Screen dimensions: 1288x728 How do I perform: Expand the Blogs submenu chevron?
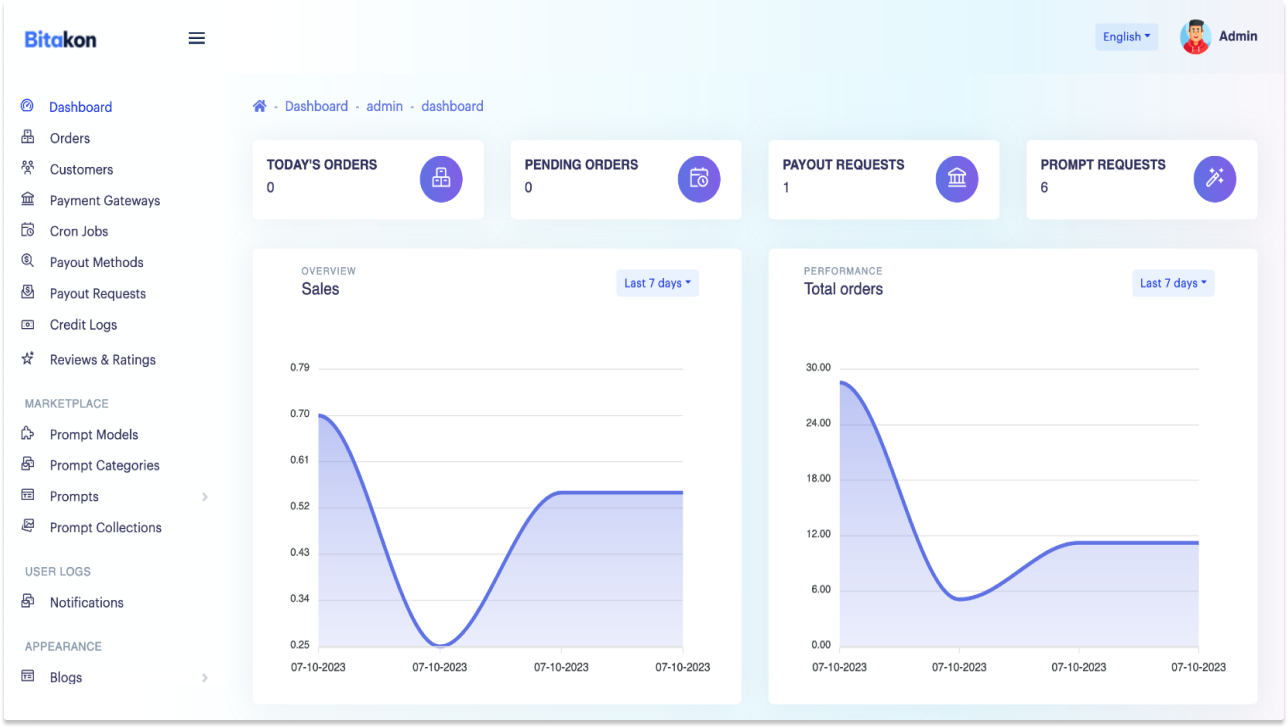pos(205,678)
